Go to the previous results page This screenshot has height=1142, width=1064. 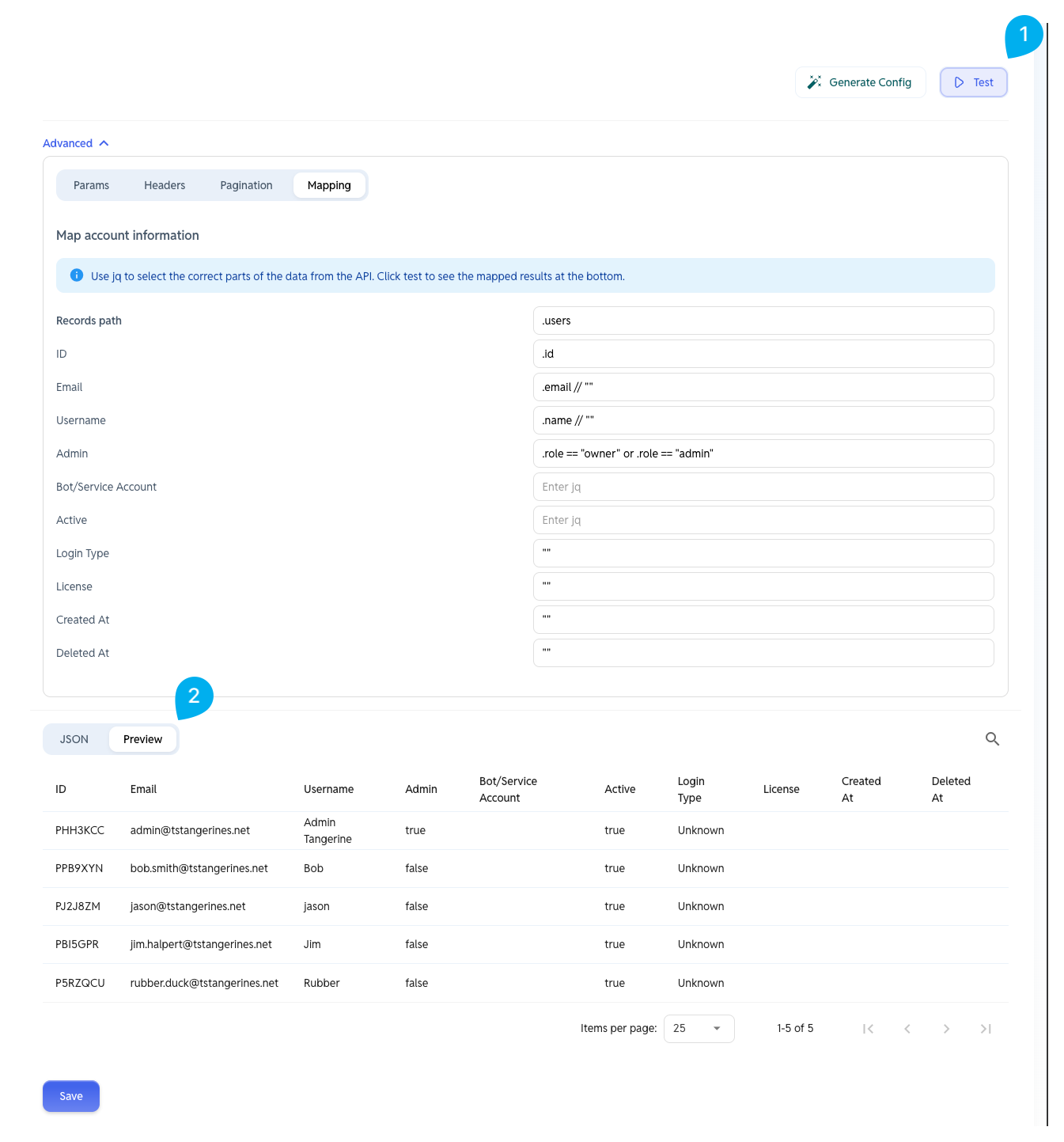coord(907,1029)
